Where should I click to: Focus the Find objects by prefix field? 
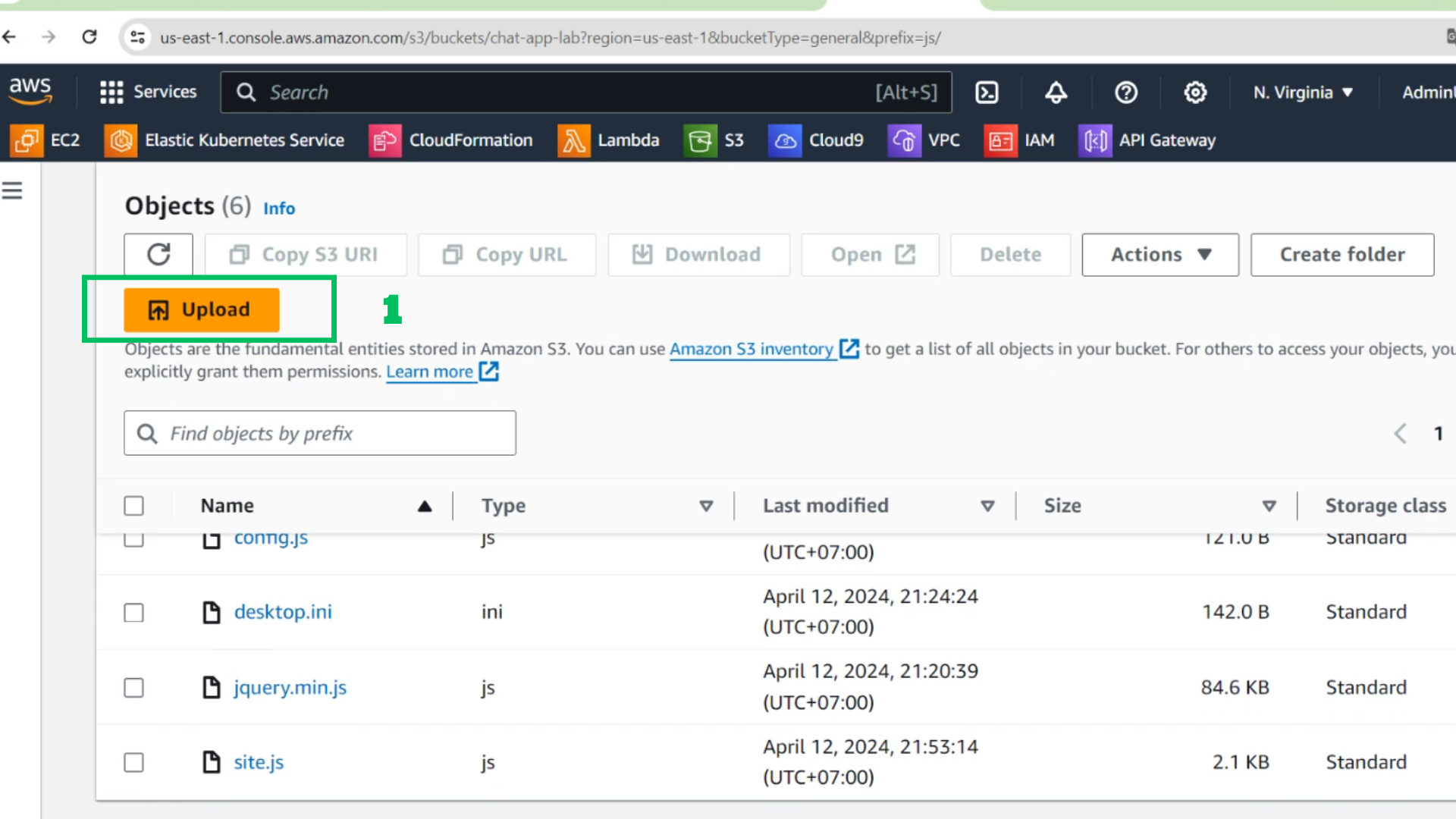tap(320, 433)
